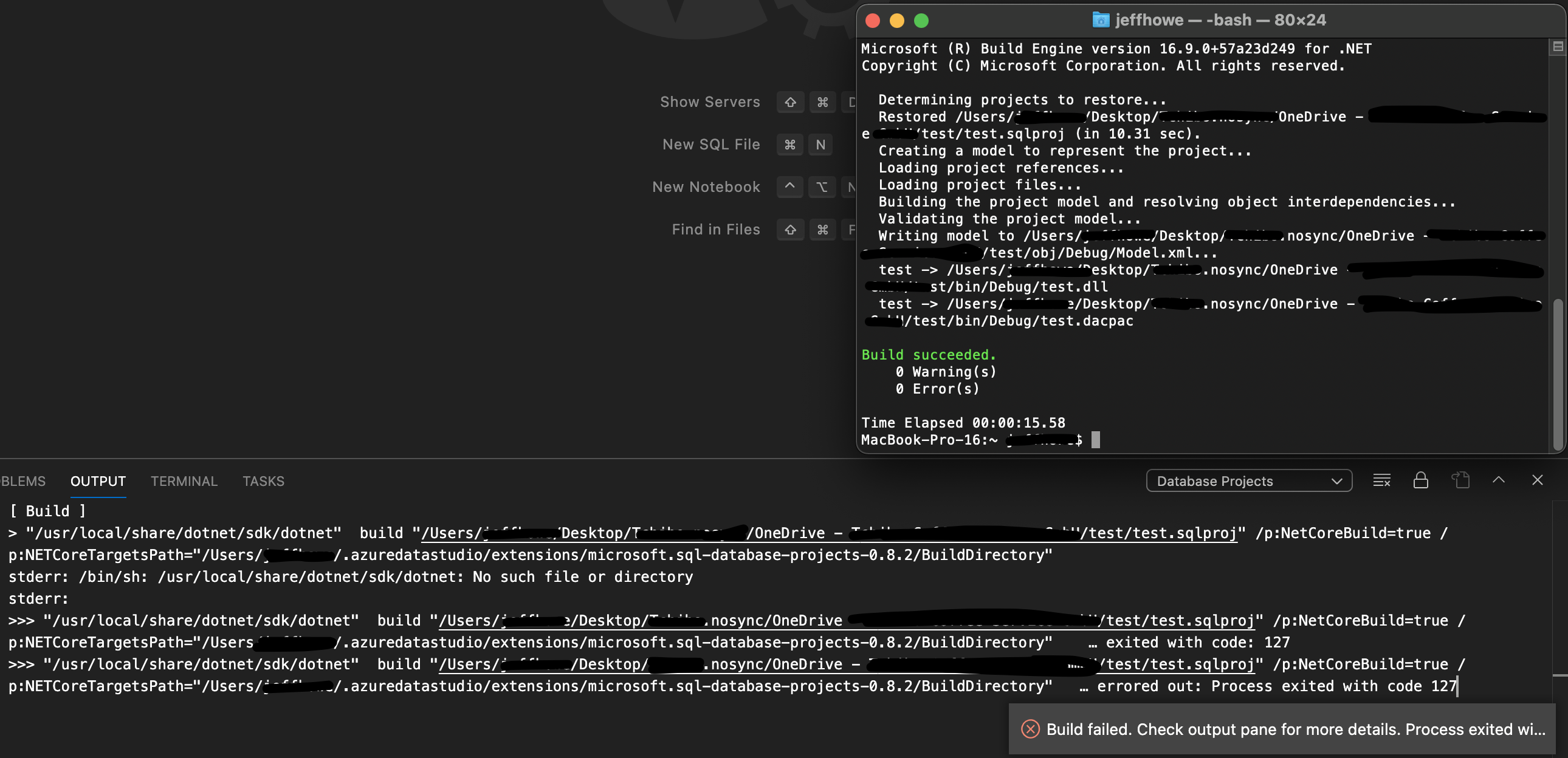Click the red error icon in the notification
1568x758 pixels.
pos(1031,729)
